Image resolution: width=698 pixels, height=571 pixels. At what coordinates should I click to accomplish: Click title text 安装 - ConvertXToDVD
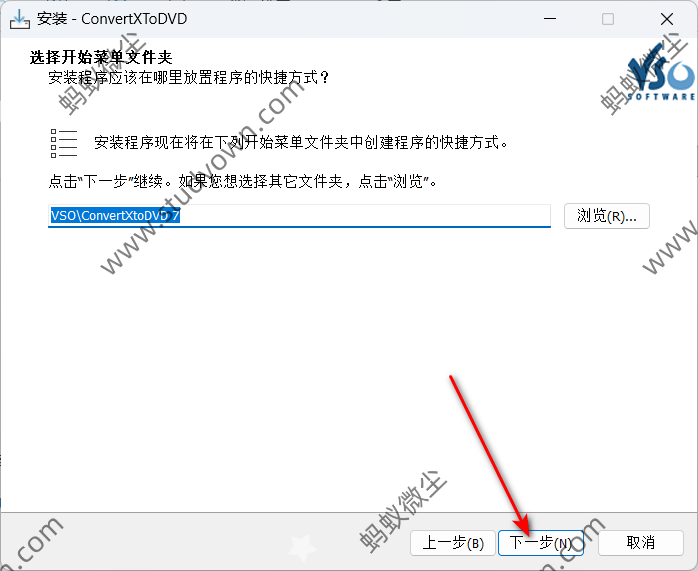(x=112, y=19)
